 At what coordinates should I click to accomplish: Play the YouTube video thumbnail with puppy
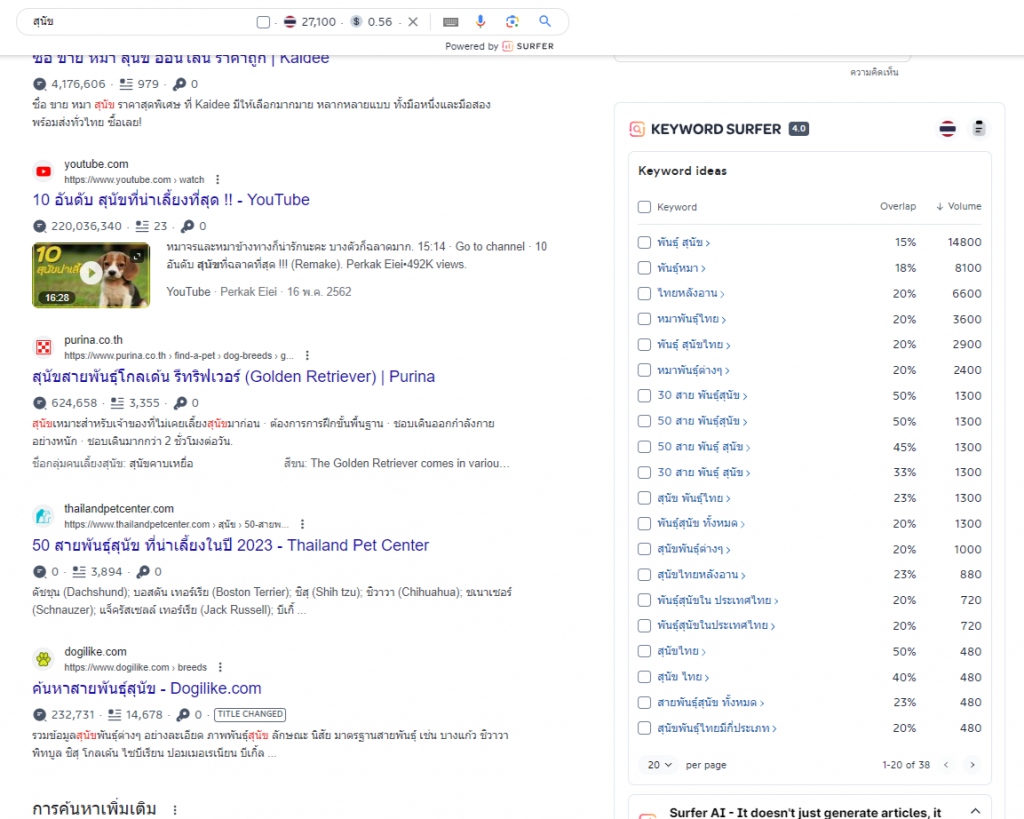click(x=91, y=275)
